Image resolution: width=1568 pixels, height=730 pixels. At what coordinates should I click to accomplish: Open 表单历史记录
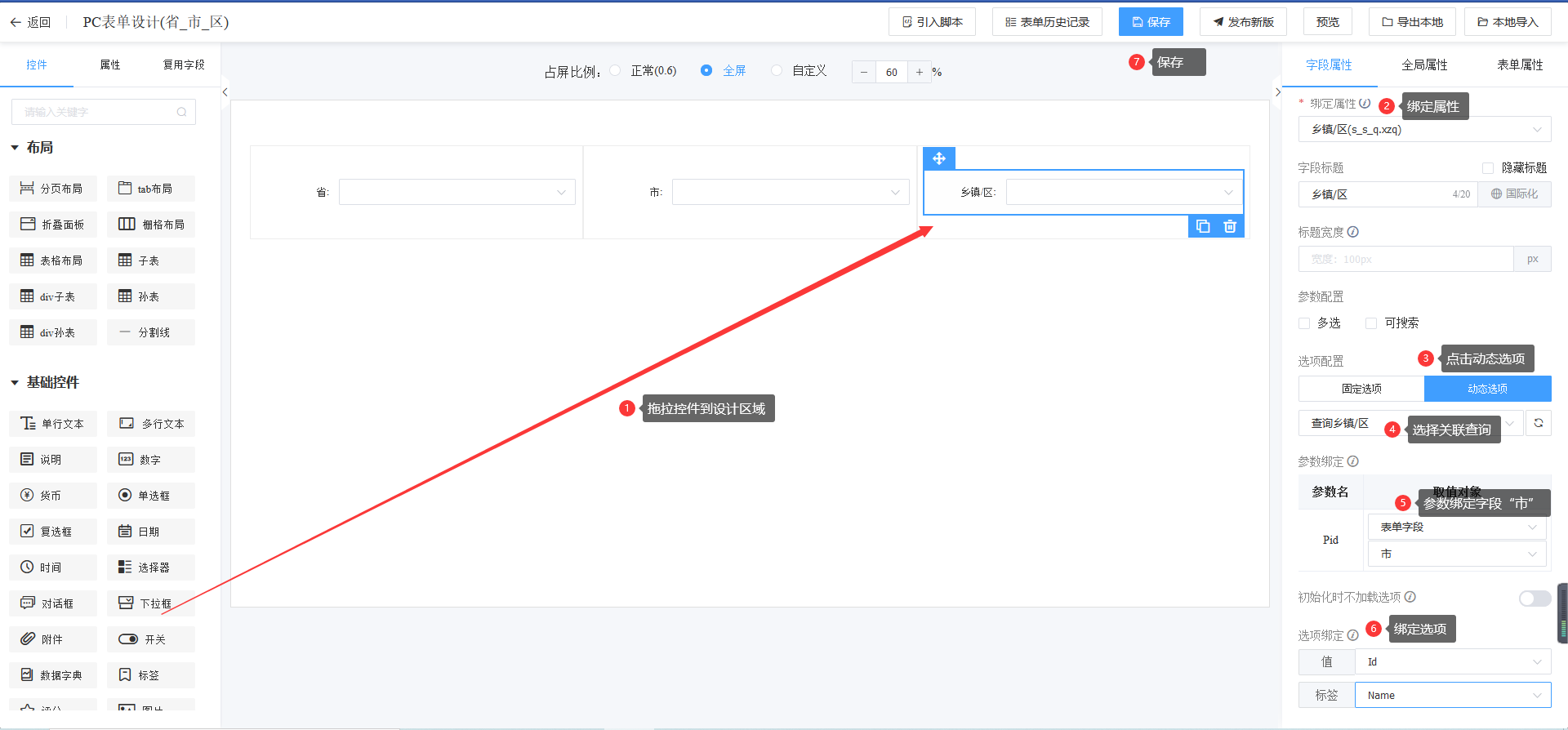[x=1047, y=22]
